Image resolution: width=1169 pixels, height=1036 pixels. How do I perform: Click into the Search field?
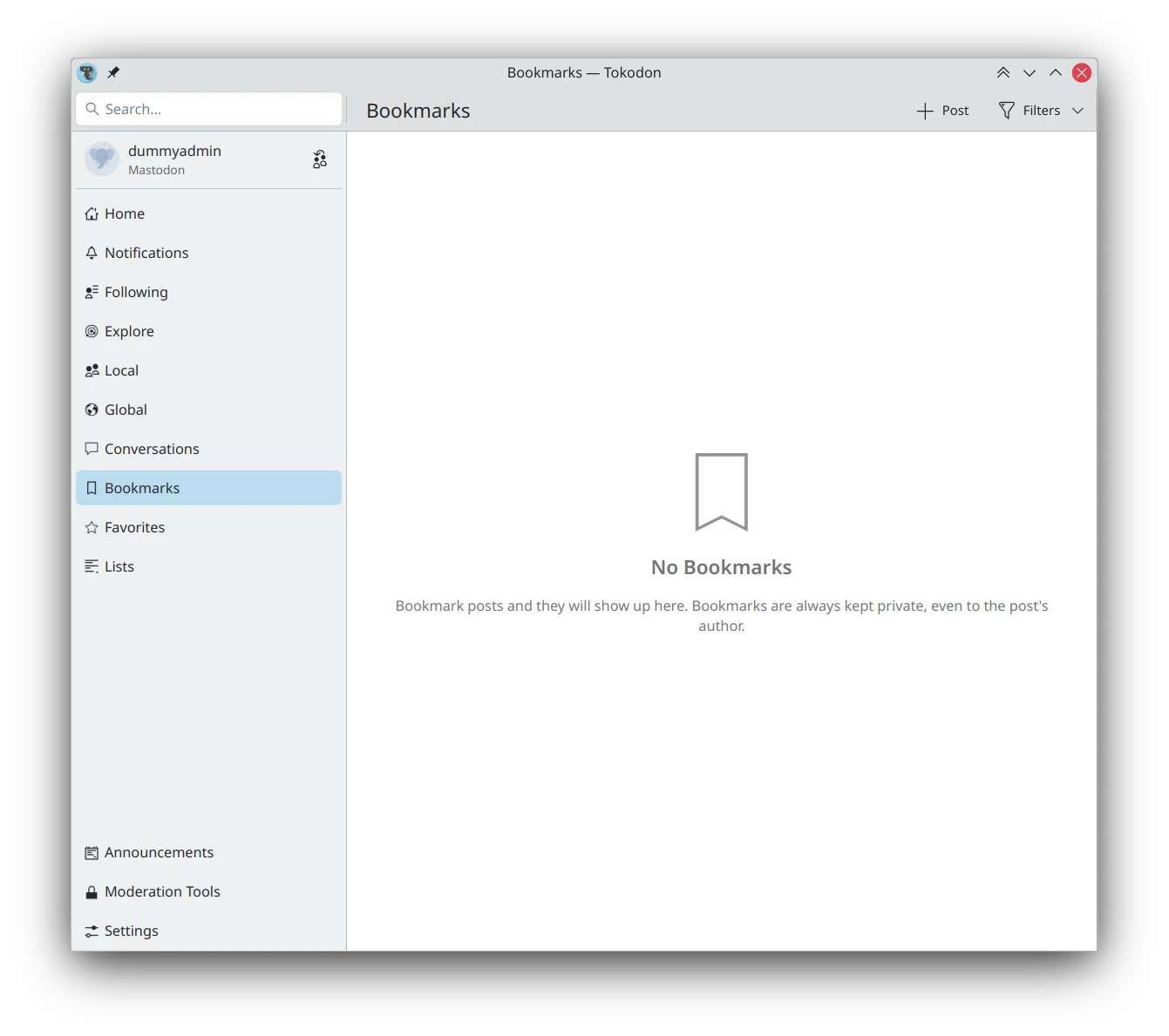[x=209, y=110]
